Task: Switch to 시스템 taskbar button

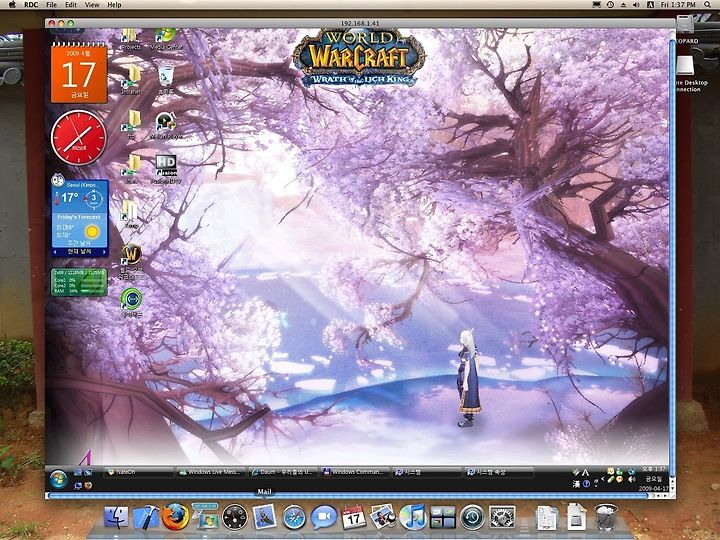Action: click(426, 472)
